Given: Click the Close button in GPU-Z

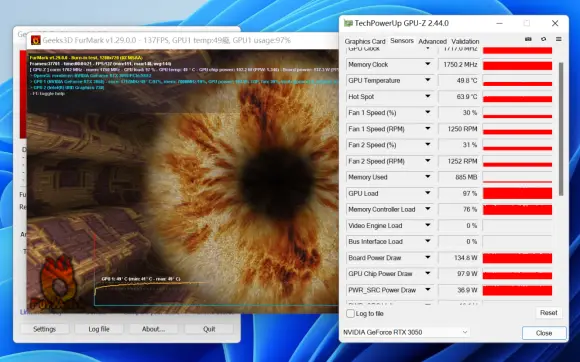Looking at the screenshot, I should (544, 333).
